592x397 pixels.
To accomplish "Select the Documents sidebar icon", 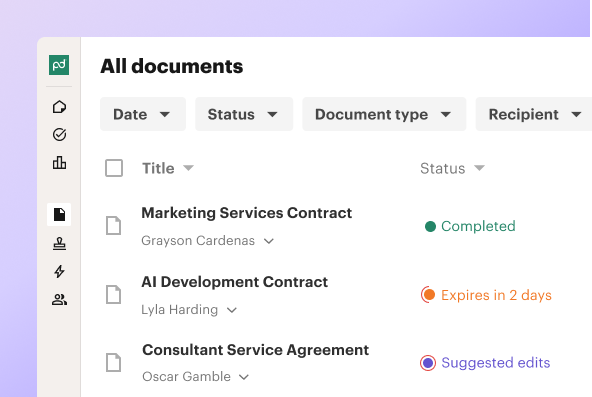I will point(59,214).
